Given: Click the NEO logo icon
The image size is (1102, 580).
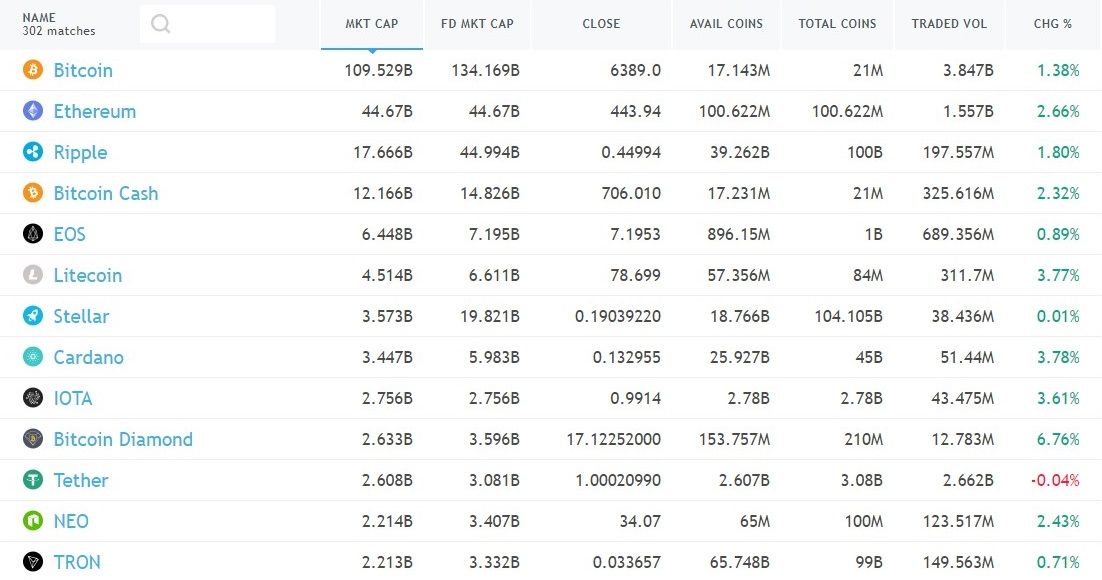Looking at the screenshot, I should (33, 521).
